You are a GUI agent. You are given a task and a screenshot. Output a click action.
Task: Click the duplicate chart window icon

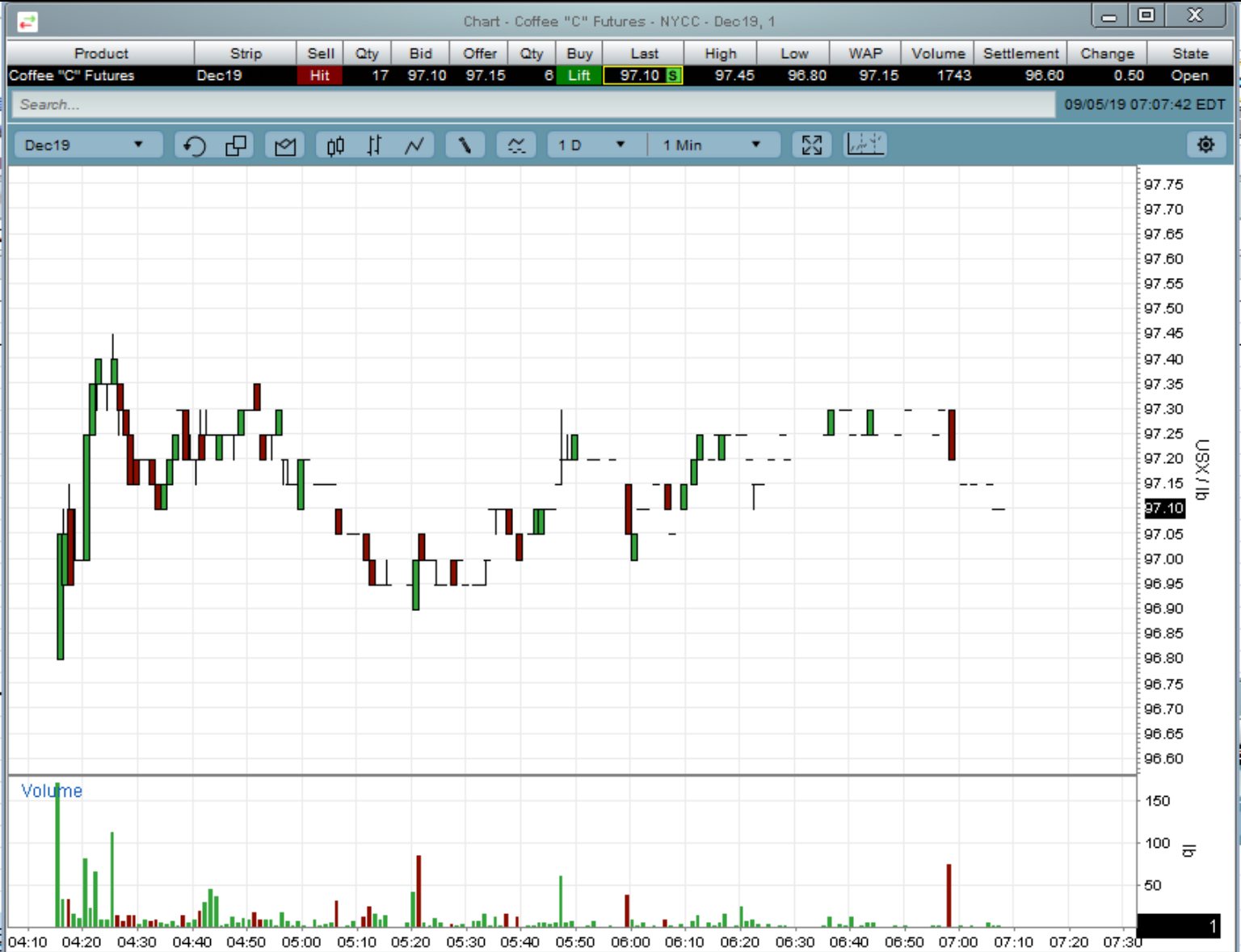[x=236, y=145]
